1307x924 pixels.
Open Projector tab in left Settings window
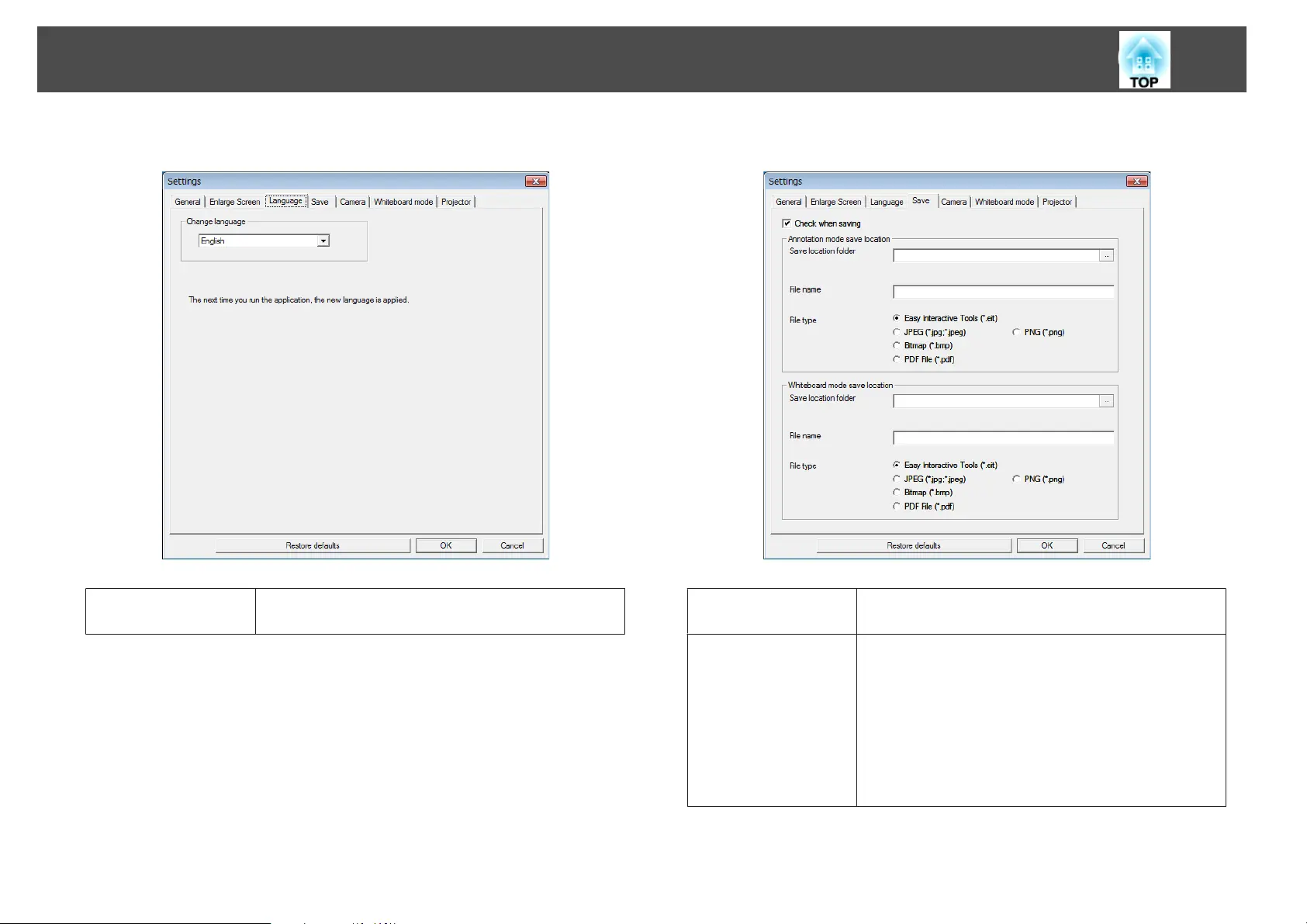point(456,202)
